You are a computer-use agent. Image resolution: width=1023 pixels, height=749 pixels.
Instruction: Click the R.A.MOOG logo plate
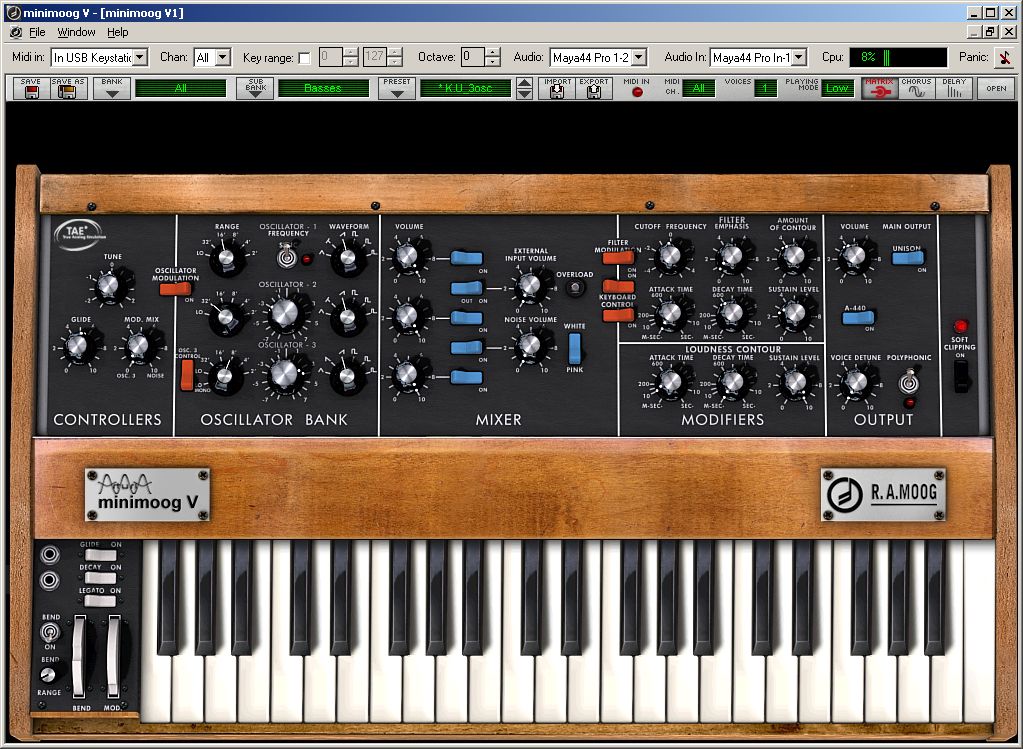pos(883,494)
